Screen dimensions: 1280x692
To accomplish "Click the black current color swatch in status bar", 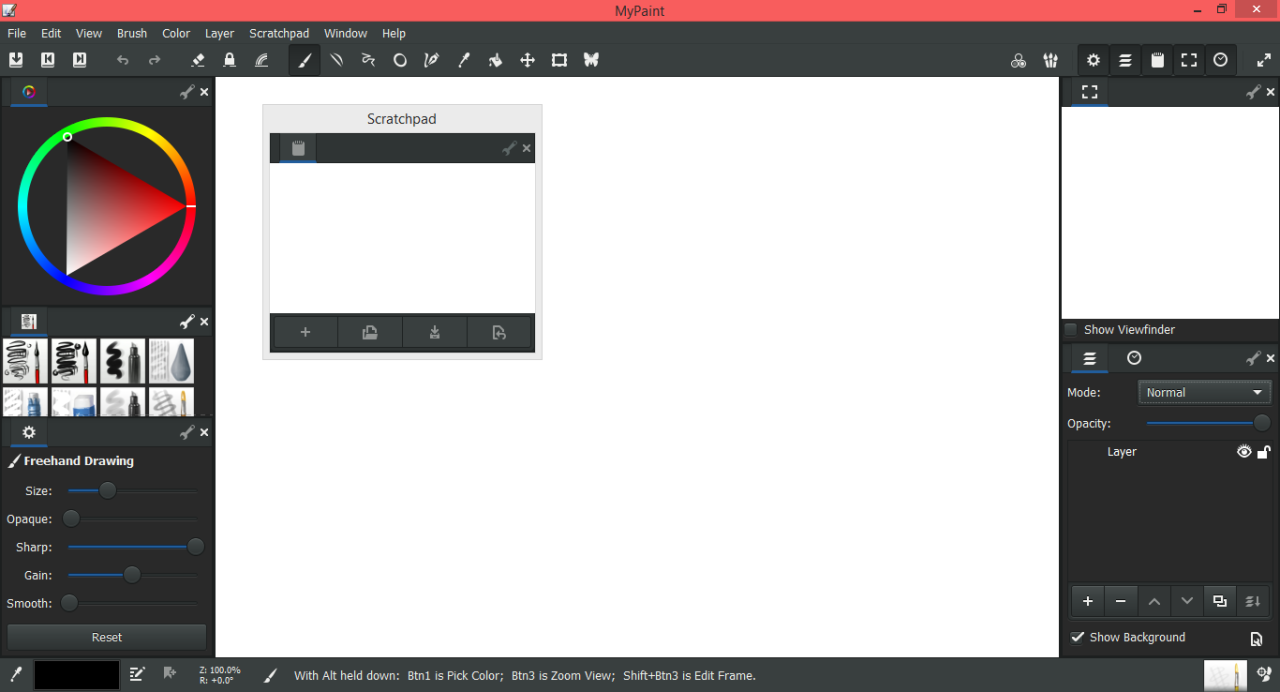I will tap(77, 675).
